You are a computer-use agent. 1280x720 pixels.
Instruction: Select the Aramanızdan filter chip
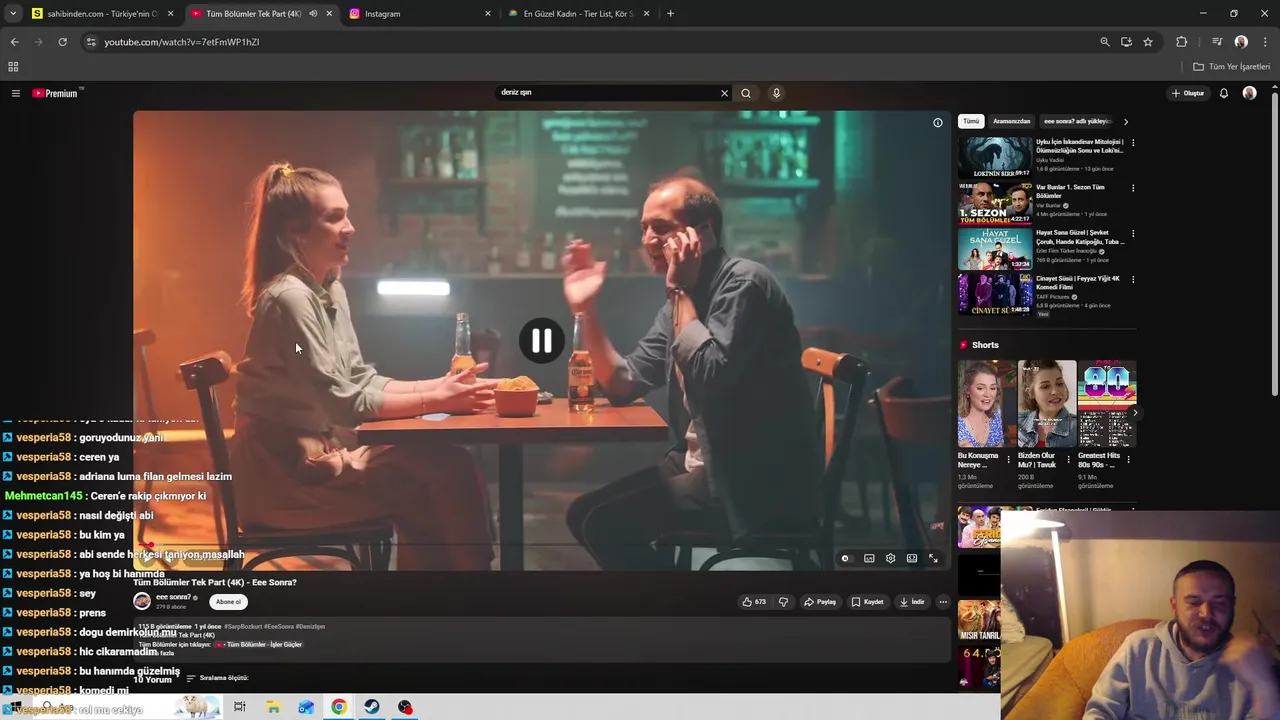[1011, 121]
